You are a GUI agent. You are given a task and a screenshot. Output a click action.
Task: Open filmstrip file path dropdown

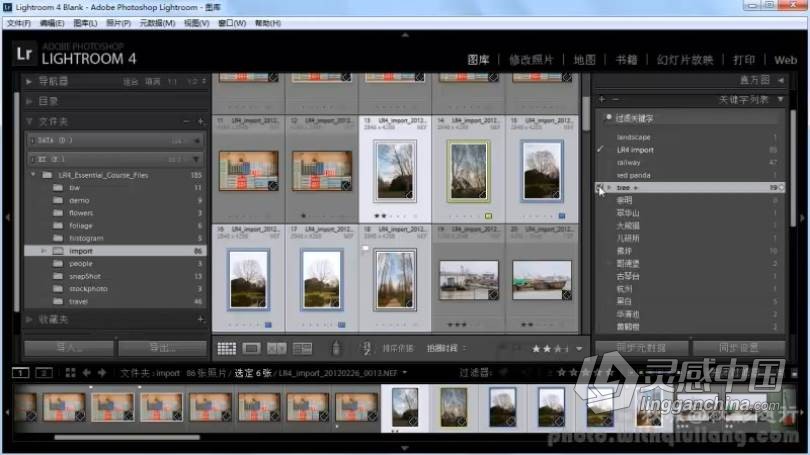[x=404, y=372]
